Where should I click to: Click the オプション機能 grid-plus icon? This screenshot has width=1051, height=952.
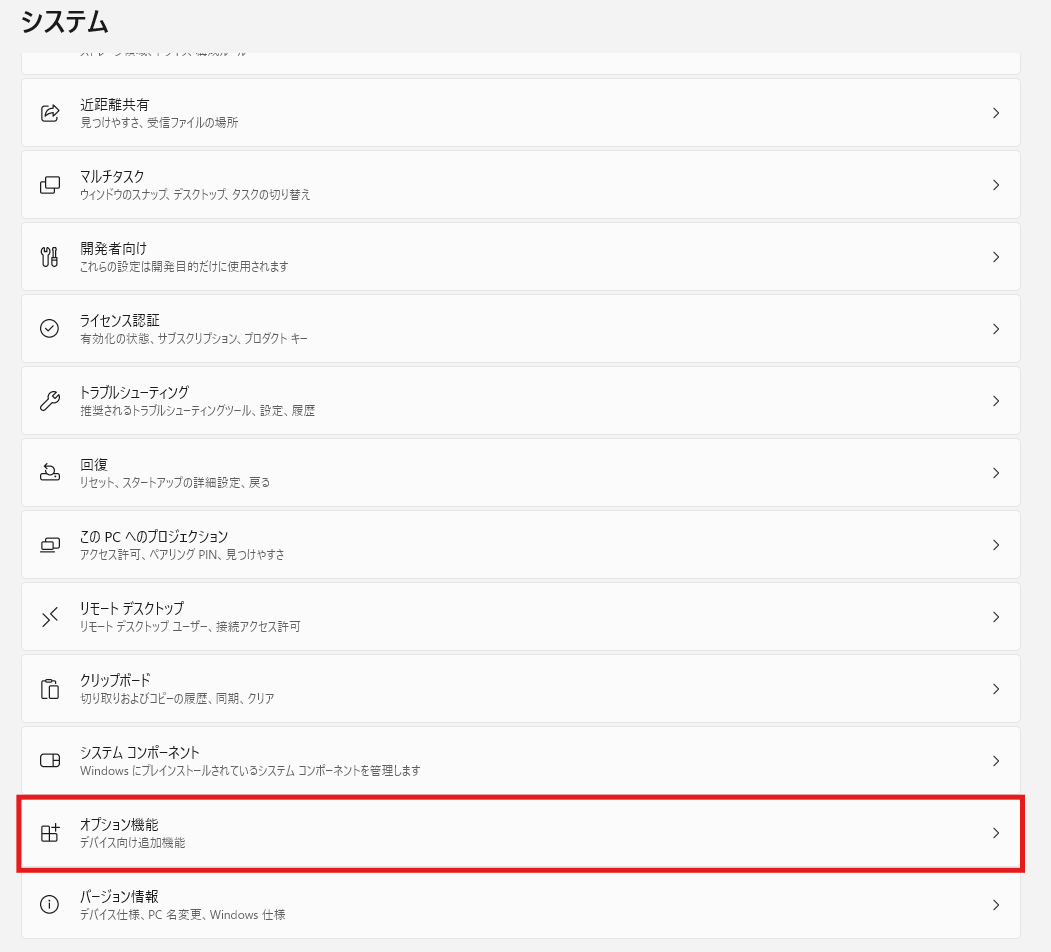[x=50, y=833]
